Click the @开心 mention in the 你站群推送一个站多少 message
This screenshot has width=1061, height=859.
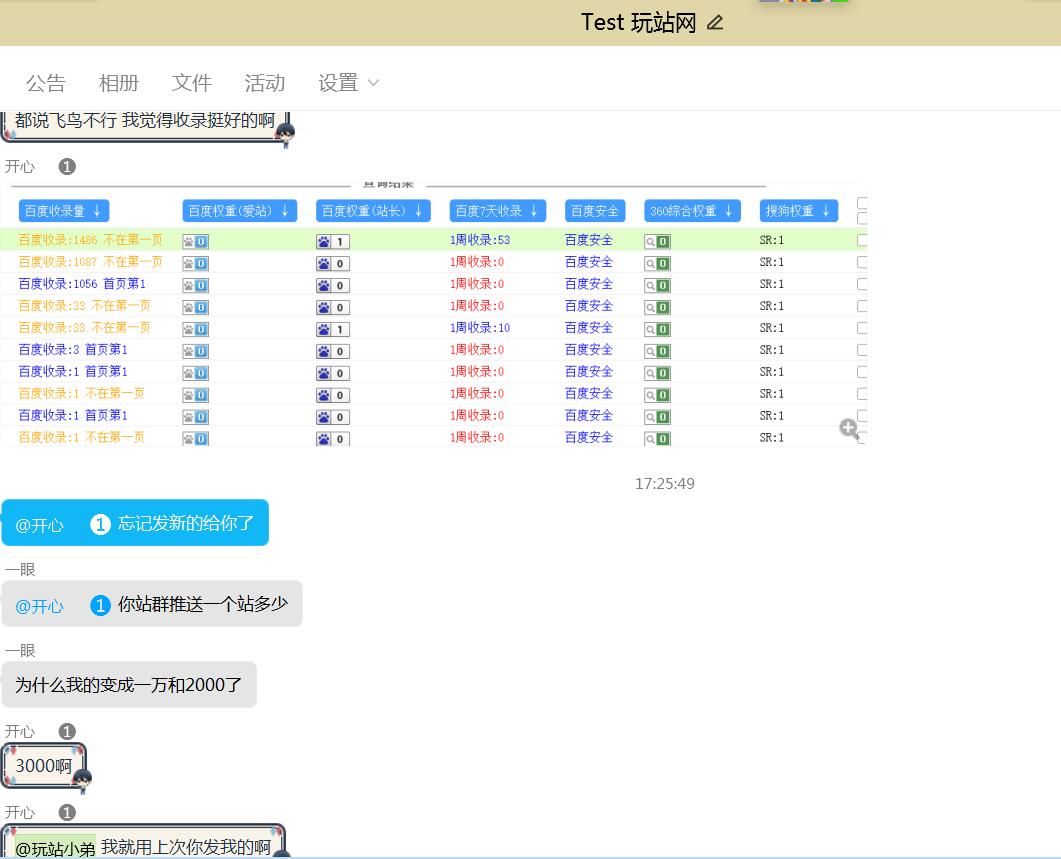point(39,606)
